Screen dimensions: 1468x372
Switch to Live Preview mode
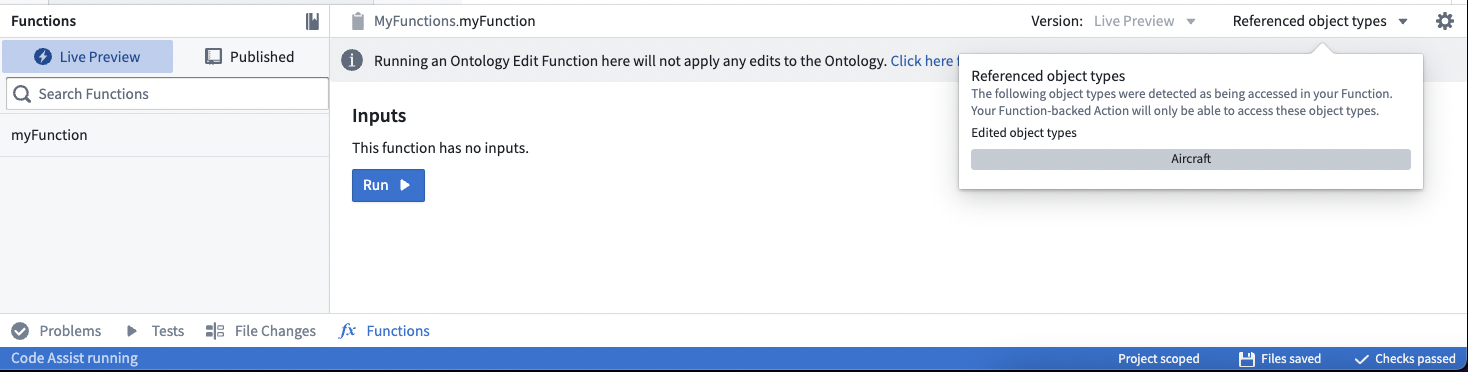click(87, 57)
